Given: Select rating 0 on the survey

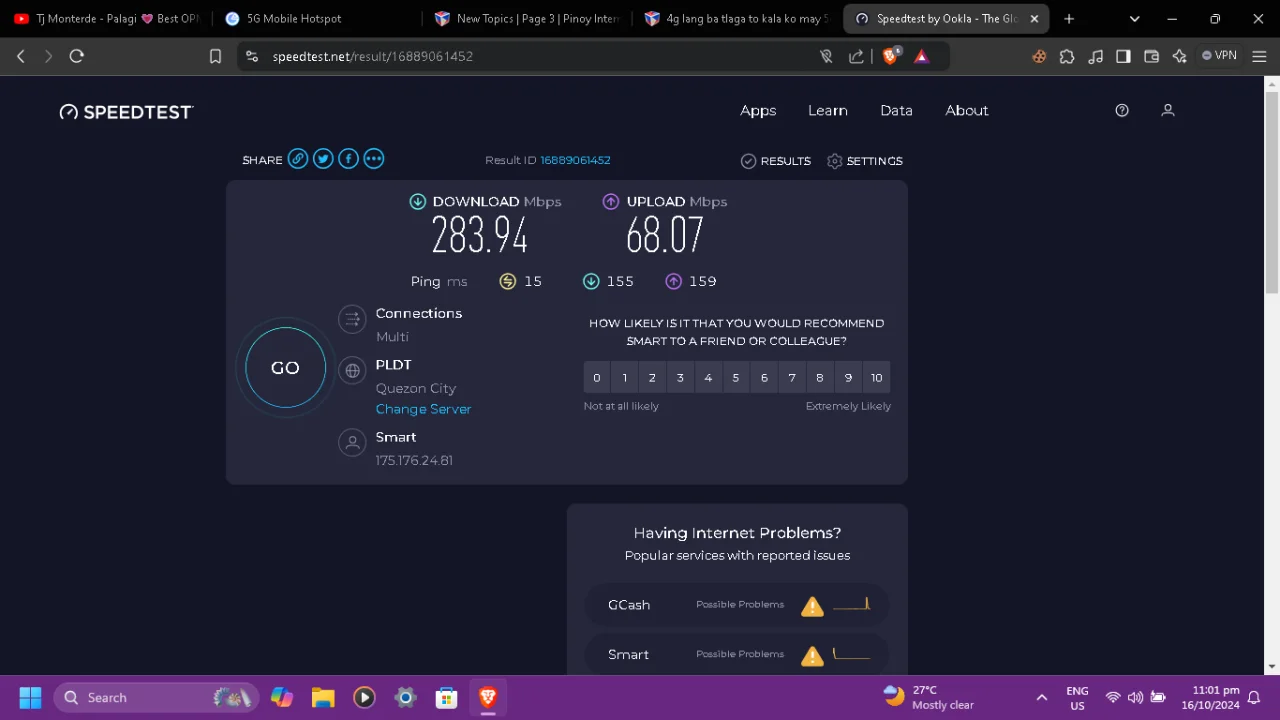Looking at the screenshot, I should pos(597,377).
